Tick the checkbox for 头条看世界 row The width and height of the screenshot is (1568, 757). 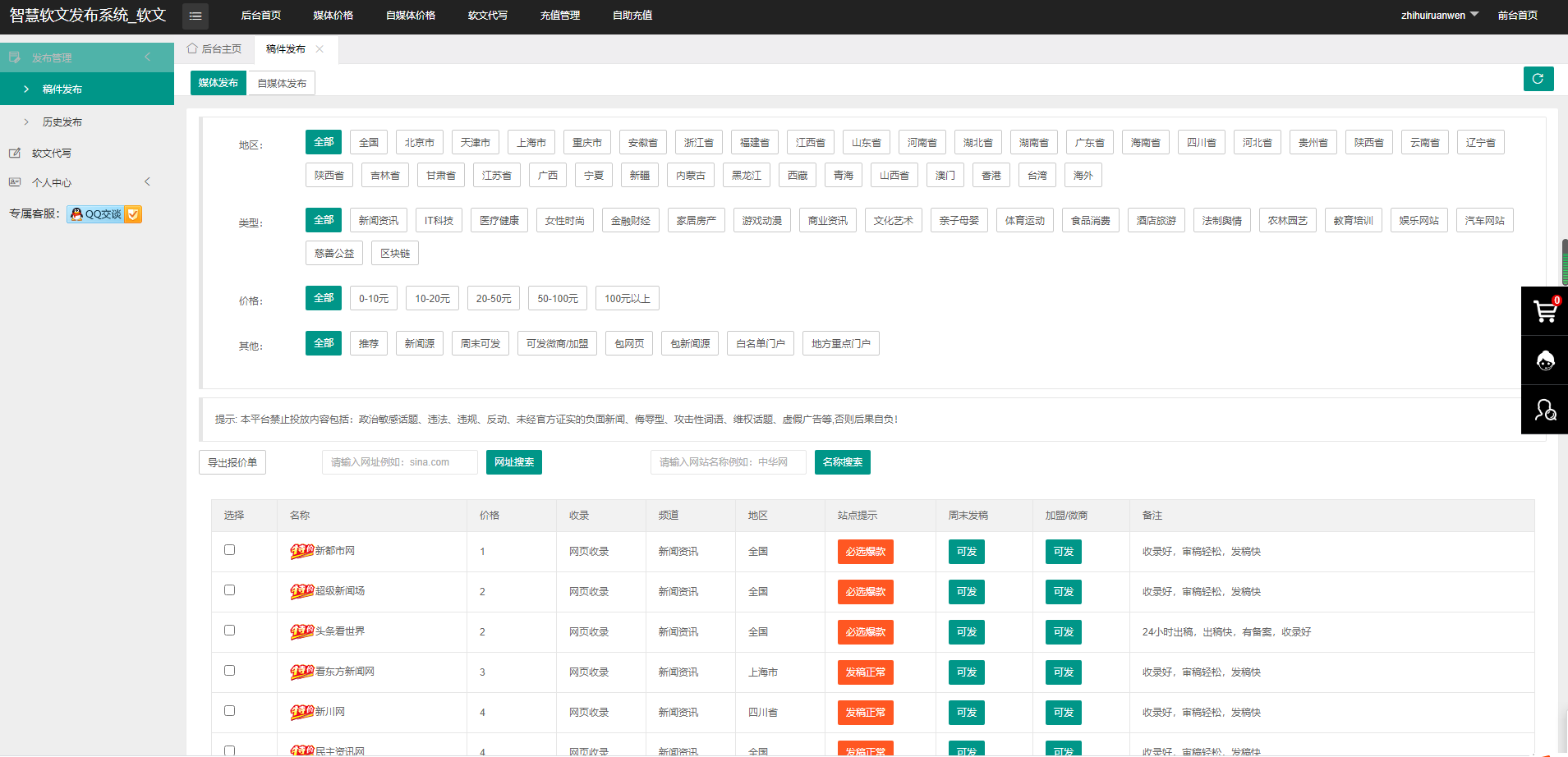(x=230, y=631)
